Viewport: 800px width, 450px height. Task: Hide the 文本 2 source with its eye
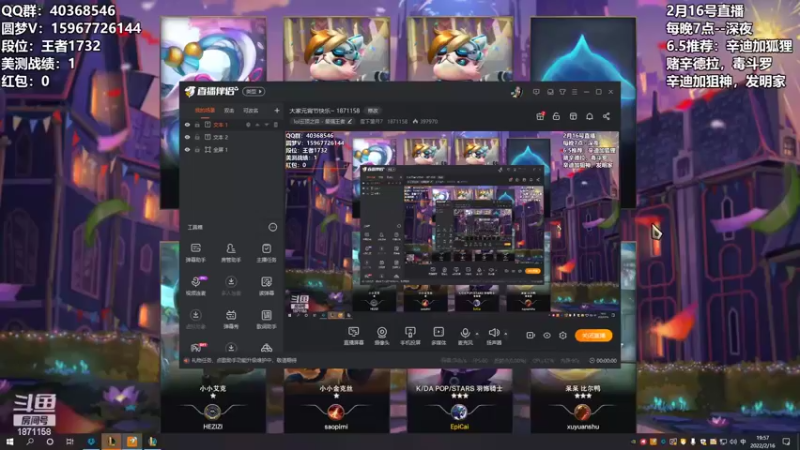point(187,137)
